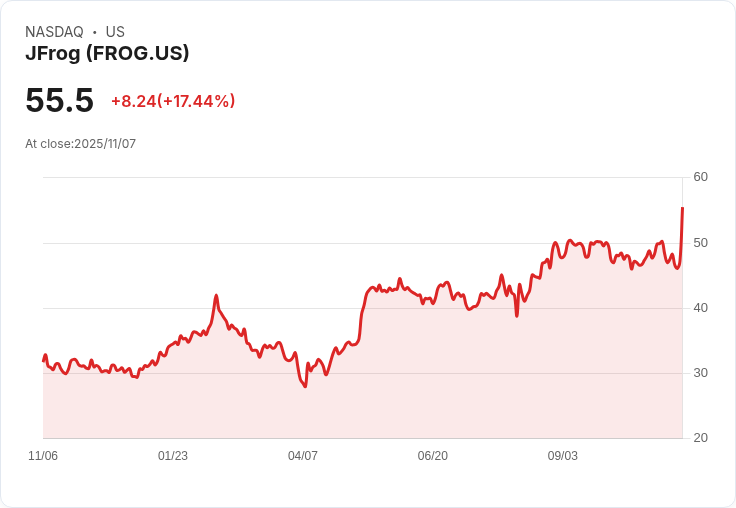Click the 55.5 current price
Image resolution: width=736 pixels, height=508 pixels.
(59, 100)
